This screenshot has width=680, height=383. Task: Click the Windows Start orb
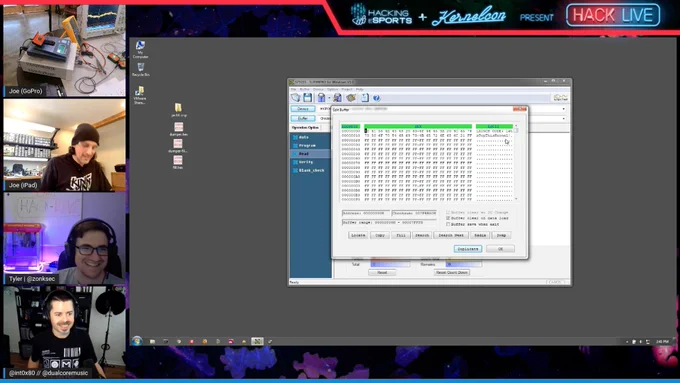click(x=137, y=341)
